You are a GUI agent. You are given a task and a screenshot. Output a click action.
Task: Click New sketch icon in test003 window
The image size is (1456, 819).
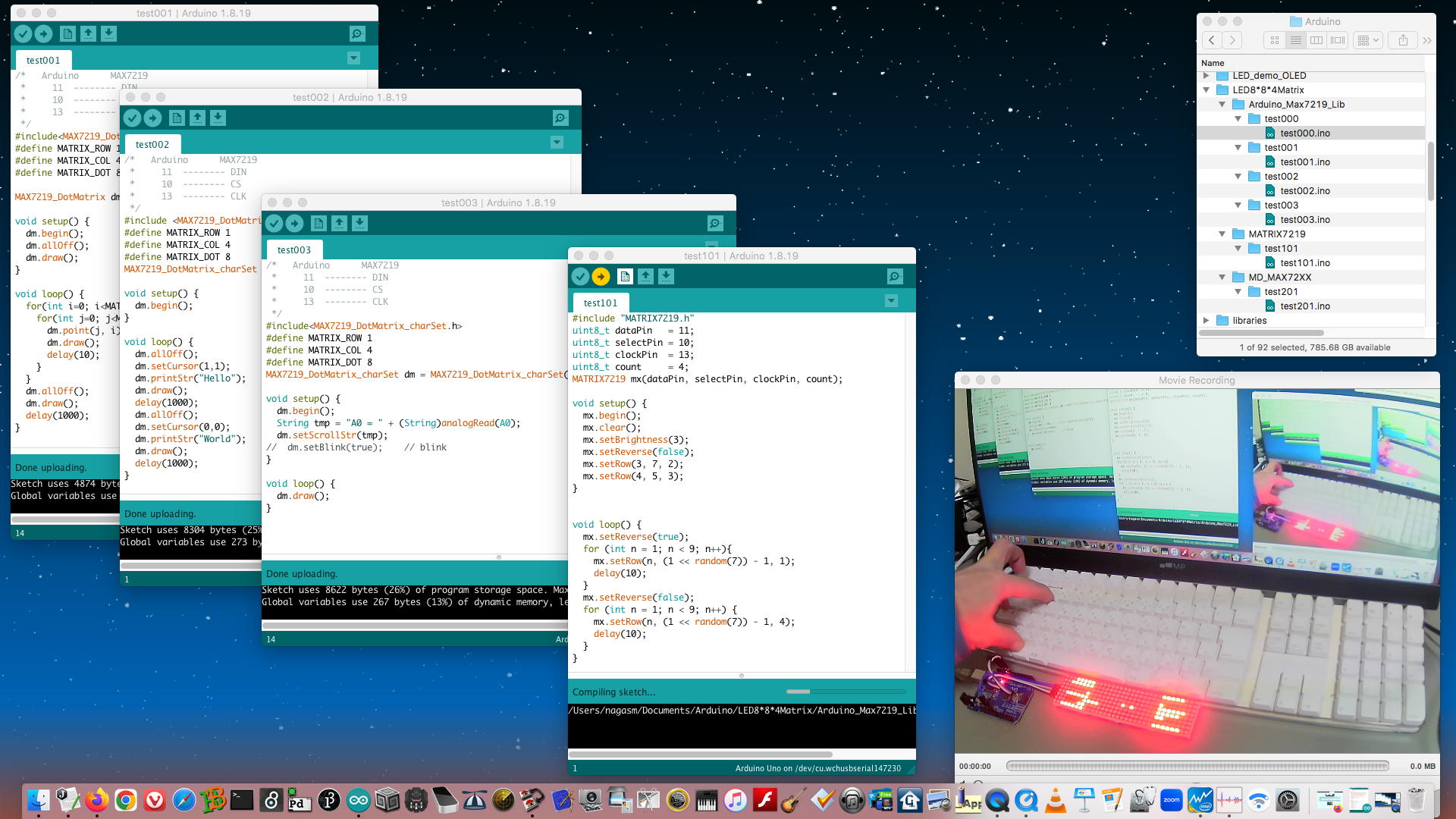[x=318, y=224]
